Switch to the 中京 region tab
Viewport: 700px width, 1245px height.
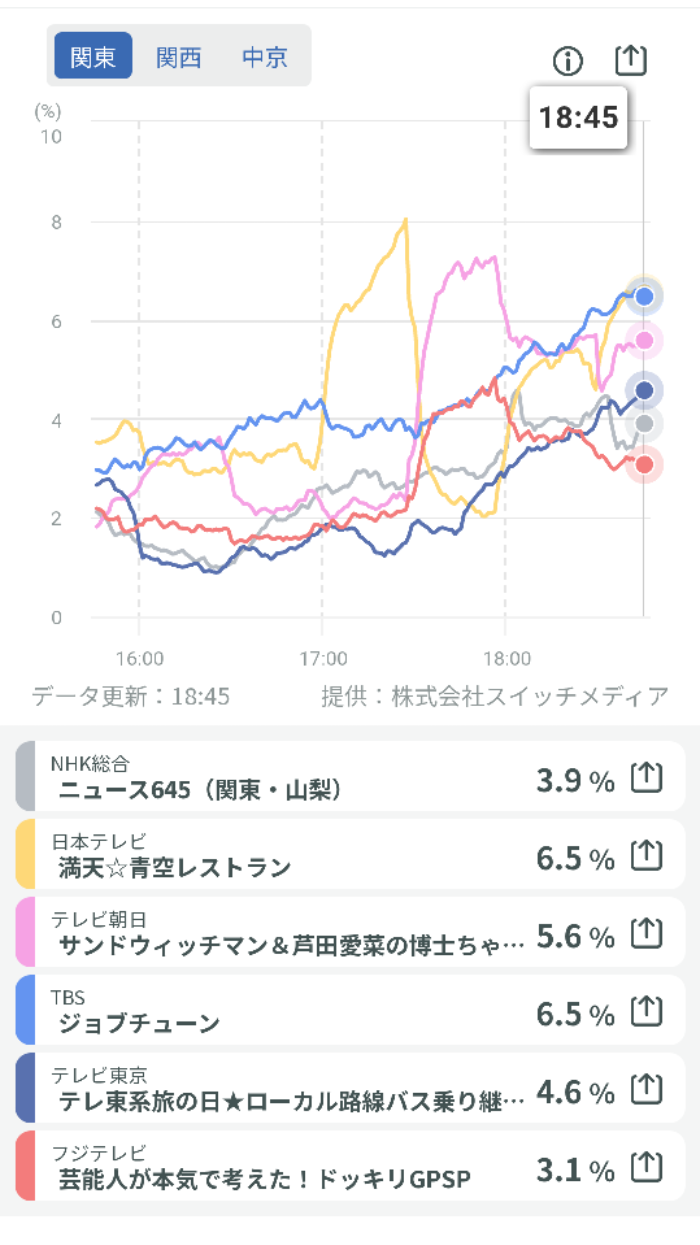click(265, 56)
